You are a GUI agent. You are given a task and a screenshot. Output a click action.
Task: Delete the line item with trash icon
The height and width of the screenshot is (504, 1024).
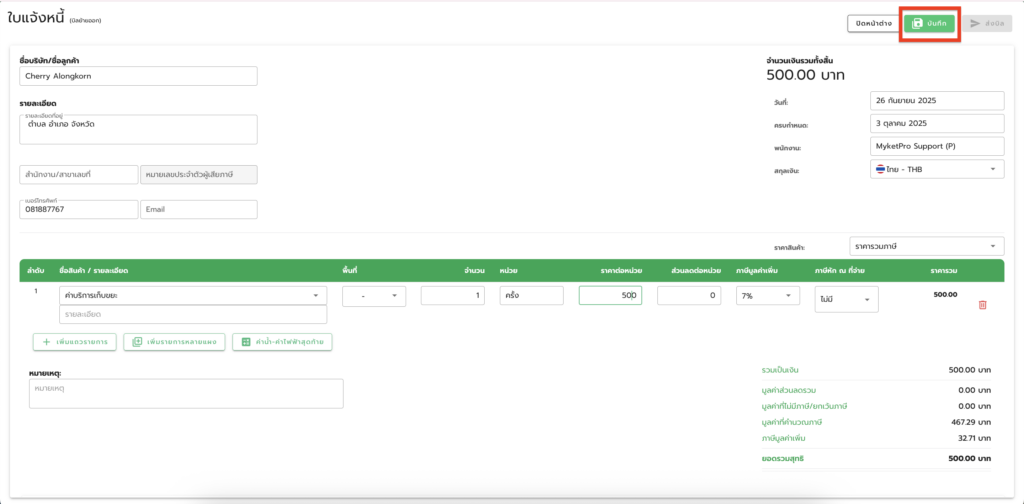click(x=982, y=304)
